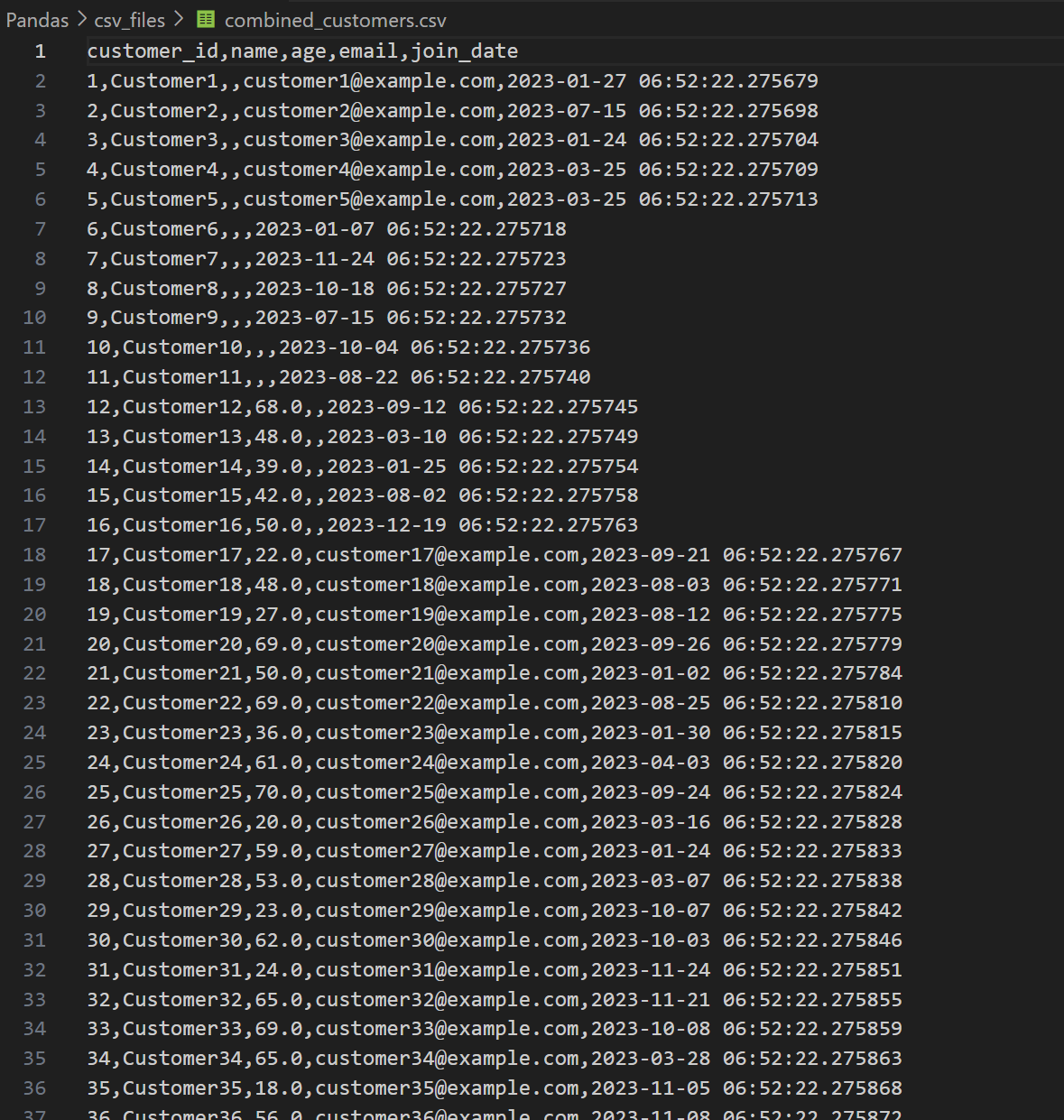Click line number 1 in gutter
1064x1120 pixels.
pos(41,51)
